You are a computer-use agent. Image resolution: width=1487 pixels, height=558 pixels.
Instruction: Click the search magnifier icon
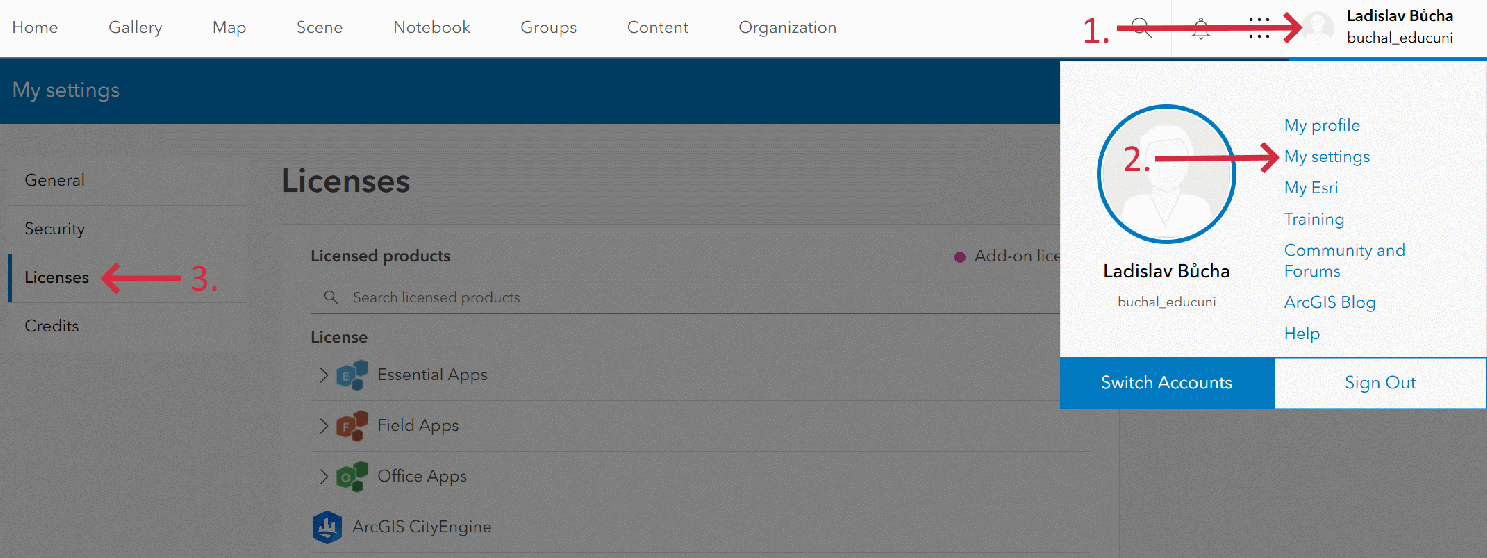pyautogui.click(x=1142, y=28)
